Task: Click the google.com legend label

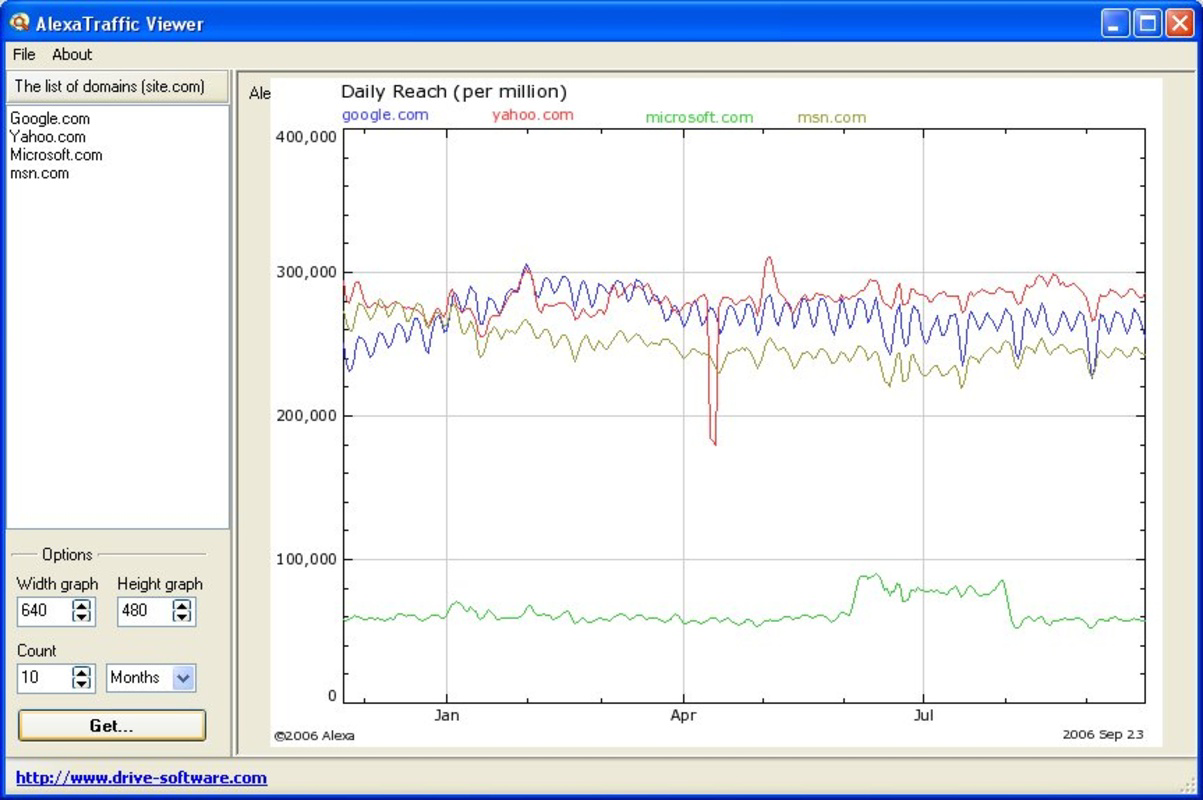Action: [385, 115]
